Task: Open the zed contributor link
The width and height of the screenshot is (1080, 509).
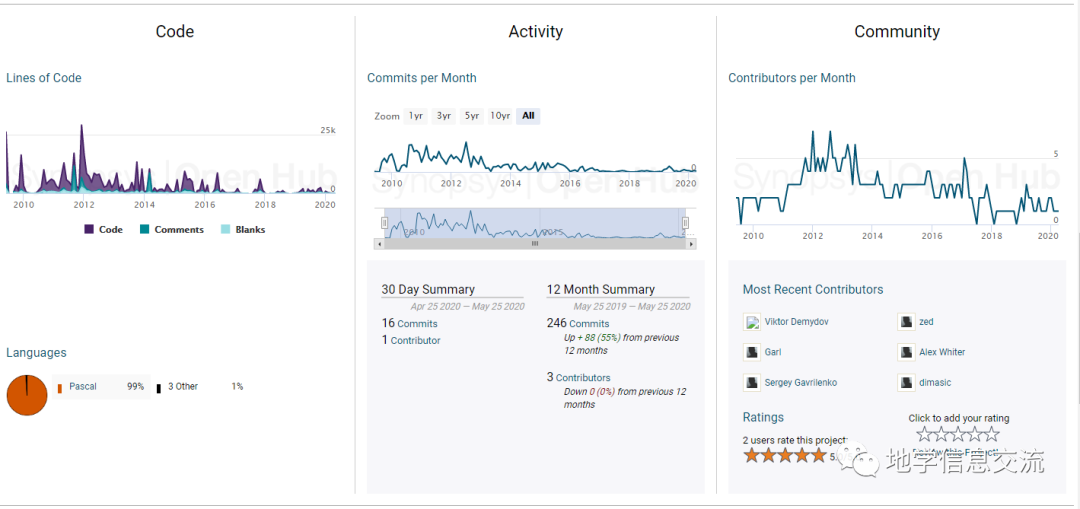Action: [926, 322]
